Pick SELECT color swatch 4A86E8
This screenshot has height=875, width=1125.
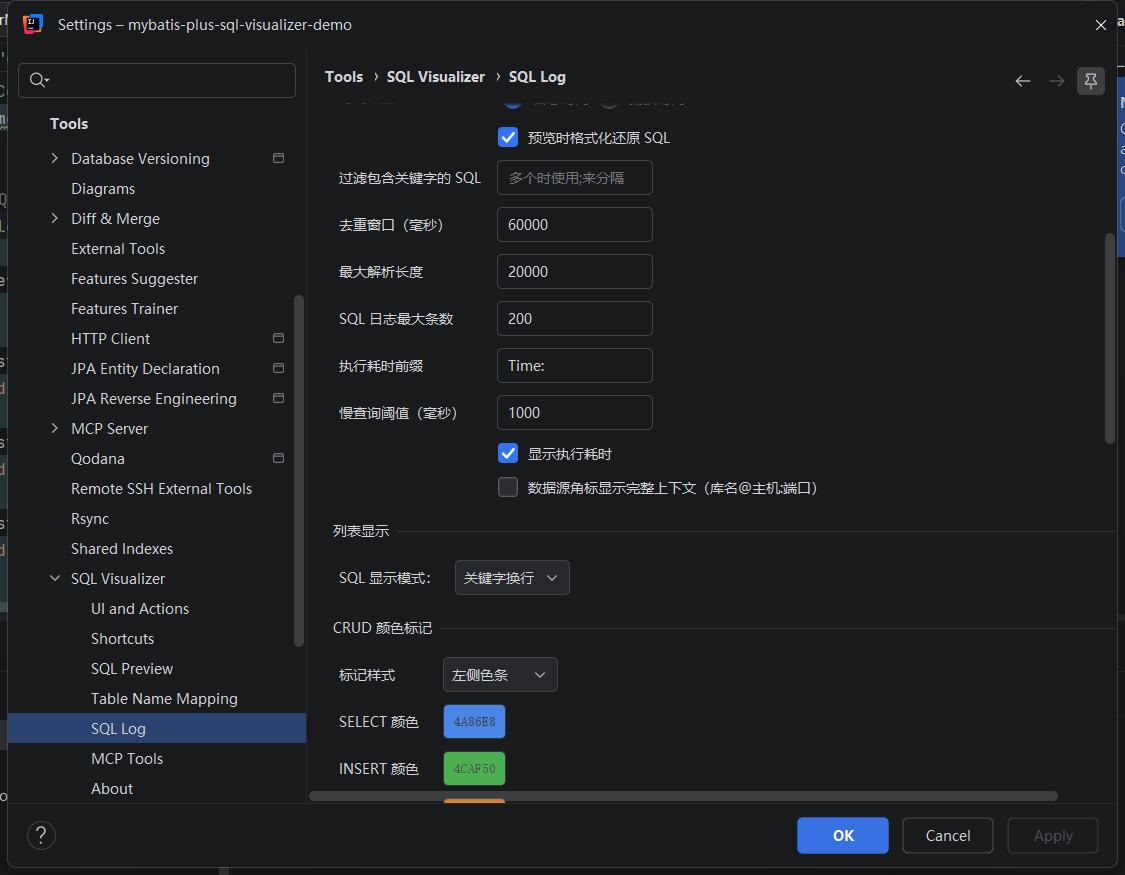474,722
